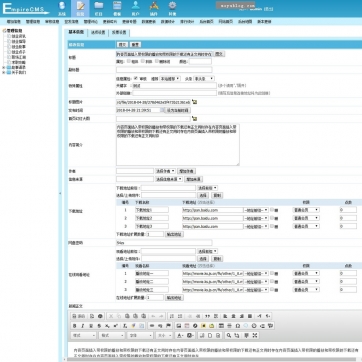The height and width of the screenshot is (362, 362).
Task: Open member permission dropdown in download row 1
Action: pos(306,210)
